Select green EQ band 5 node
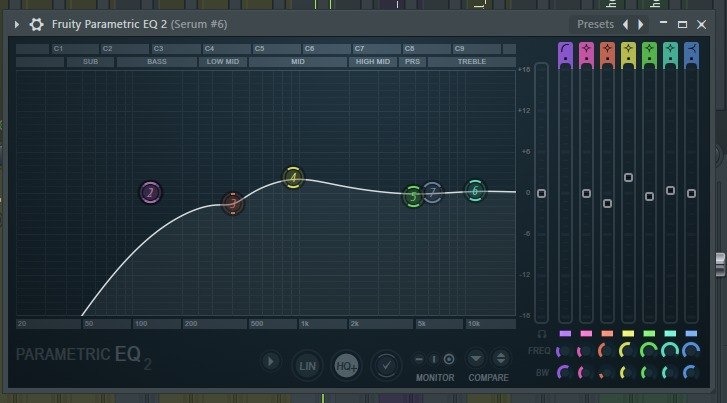727x403 pixels. tap(413, 197)
